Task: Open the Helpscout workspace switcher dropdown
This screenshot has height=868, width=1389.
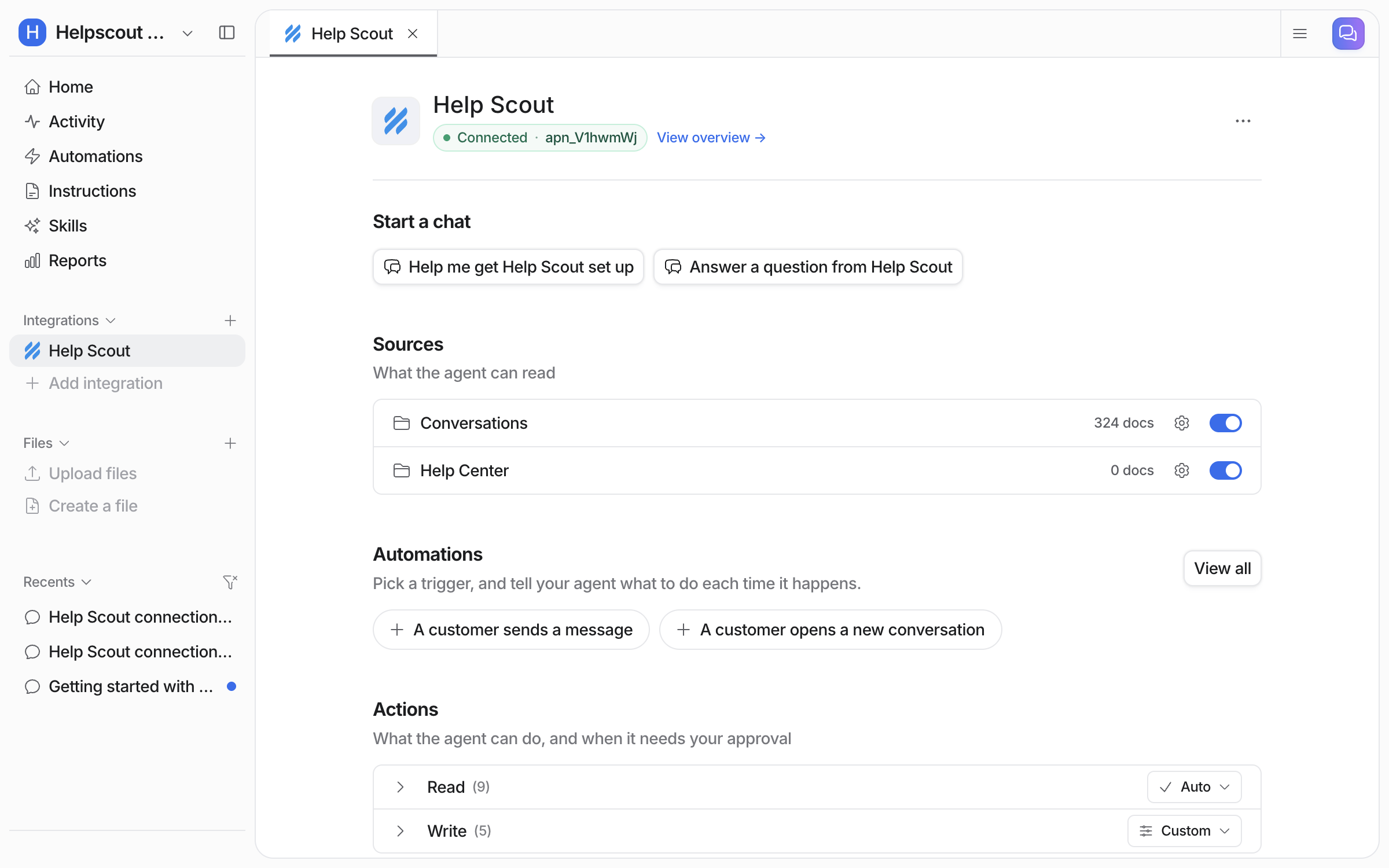Action: [187, 33]
